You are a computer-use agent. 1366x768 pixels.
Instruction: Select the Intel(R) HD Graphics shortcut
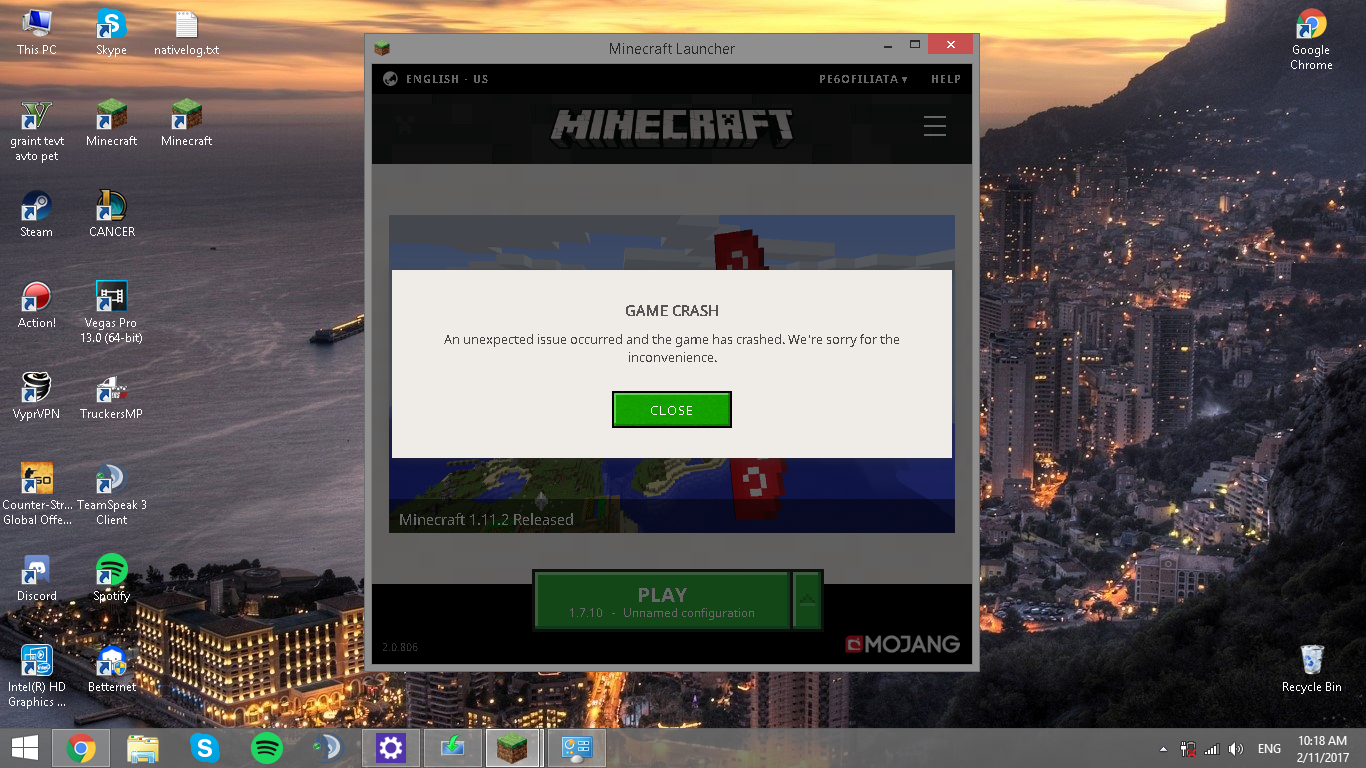tap(37, 676)
